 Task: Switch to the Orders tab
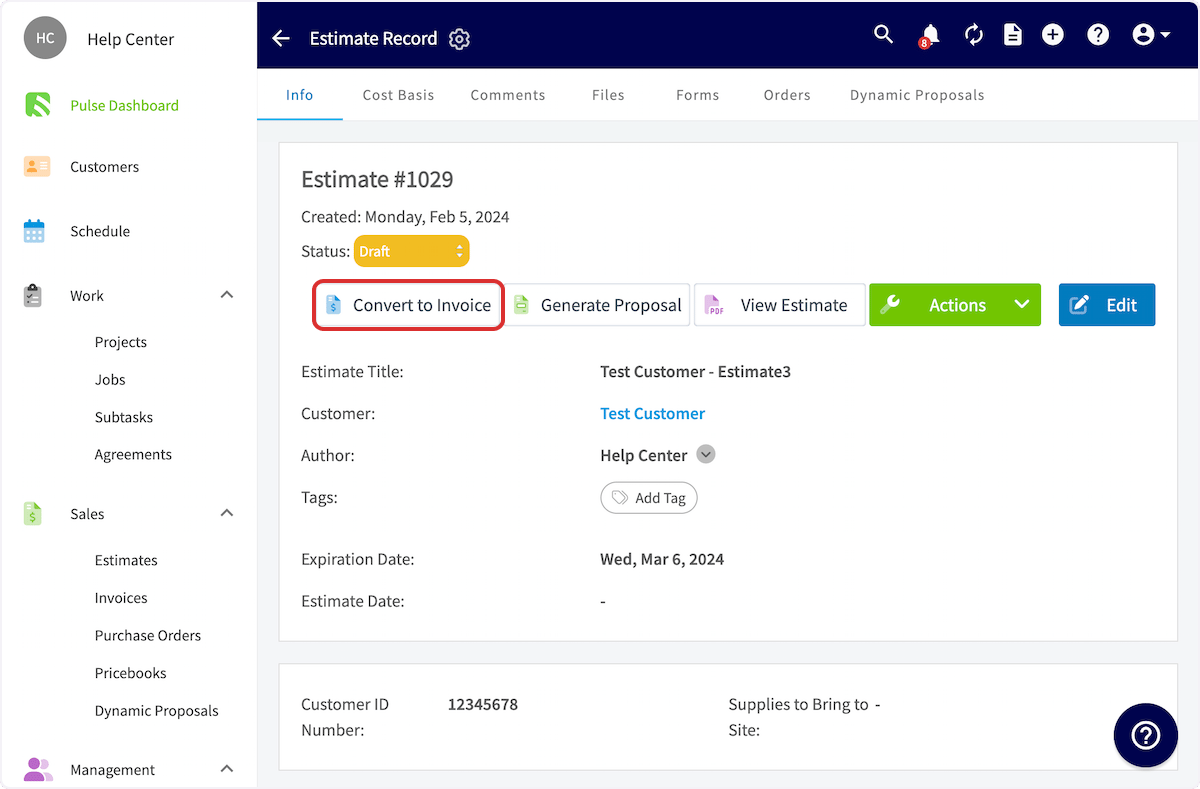(787, 95)
